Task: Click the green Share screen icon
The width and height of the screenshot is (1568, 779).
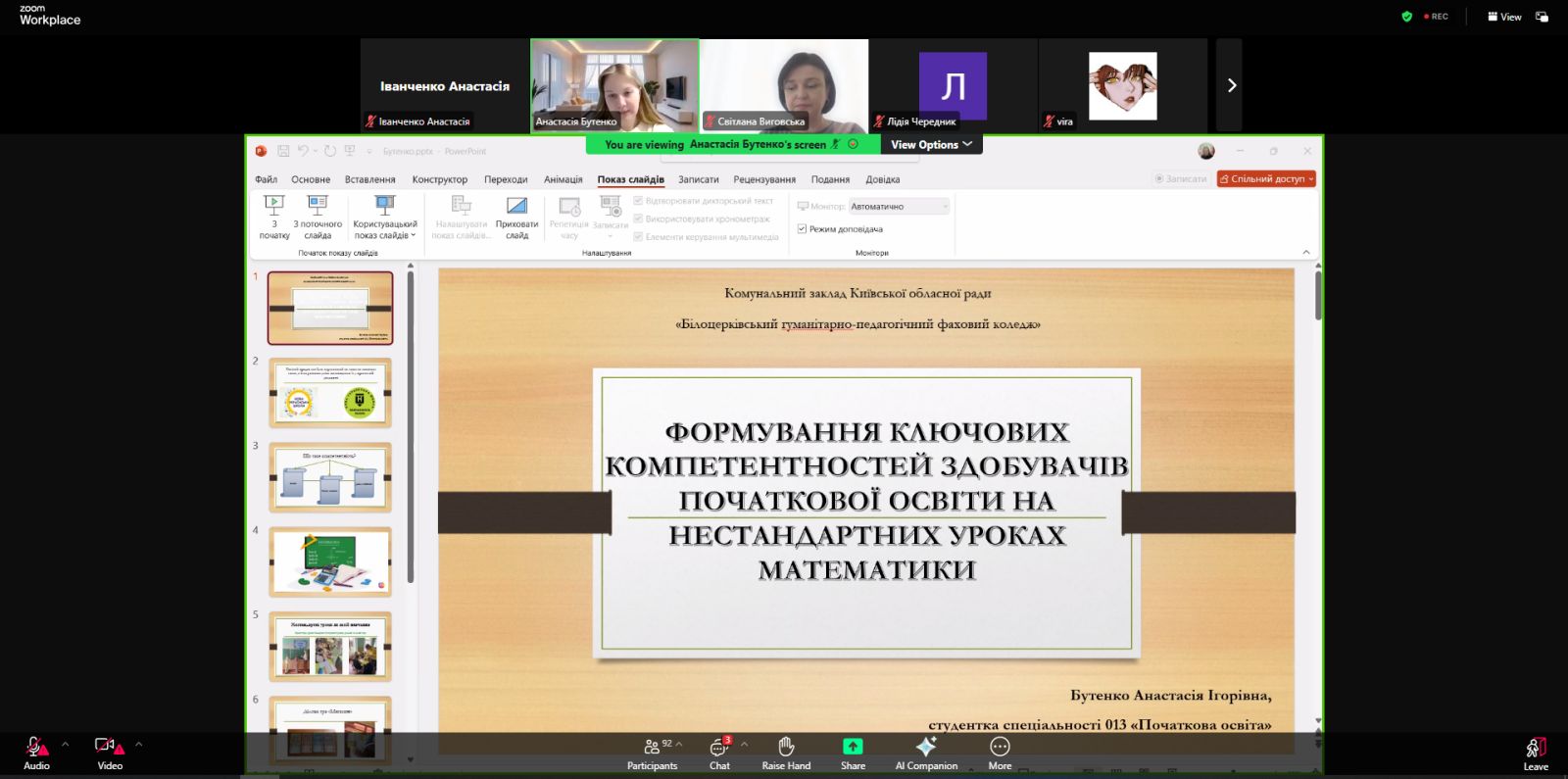Action: (x=853, y=747)
